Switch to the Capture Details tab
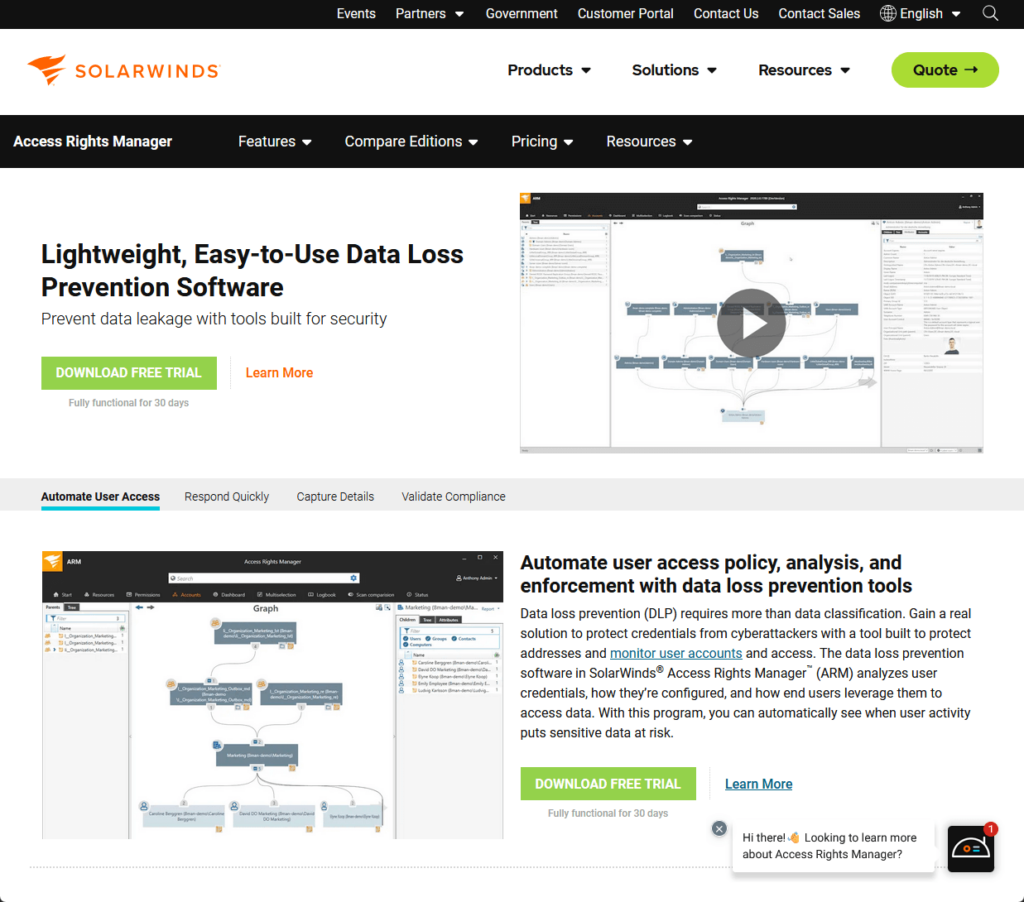 pos(335,497)
